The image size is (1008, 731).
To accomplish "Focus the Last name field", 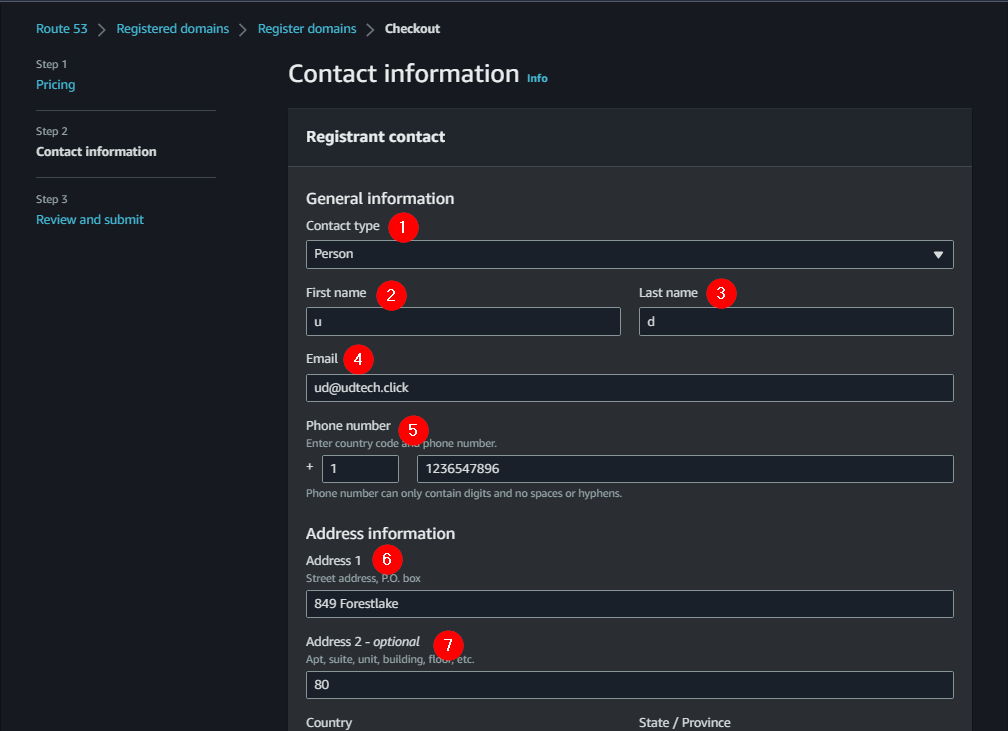I will pyautogui.click(x=796, y=321).
